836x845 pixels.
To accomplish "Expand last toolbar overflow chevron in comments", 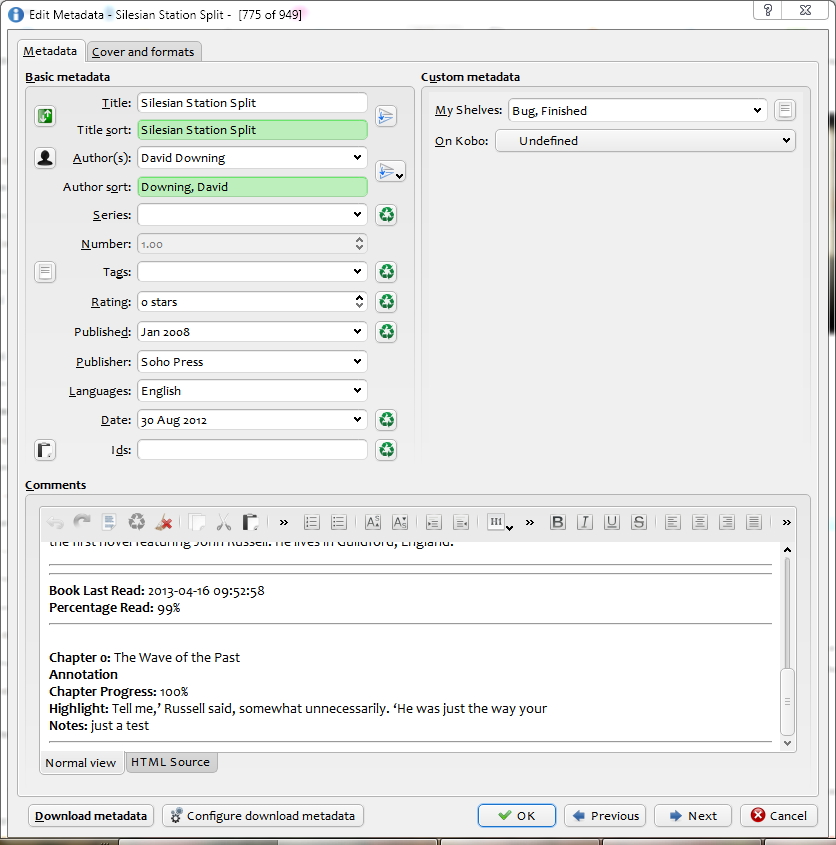I will (x=786, y=522).
